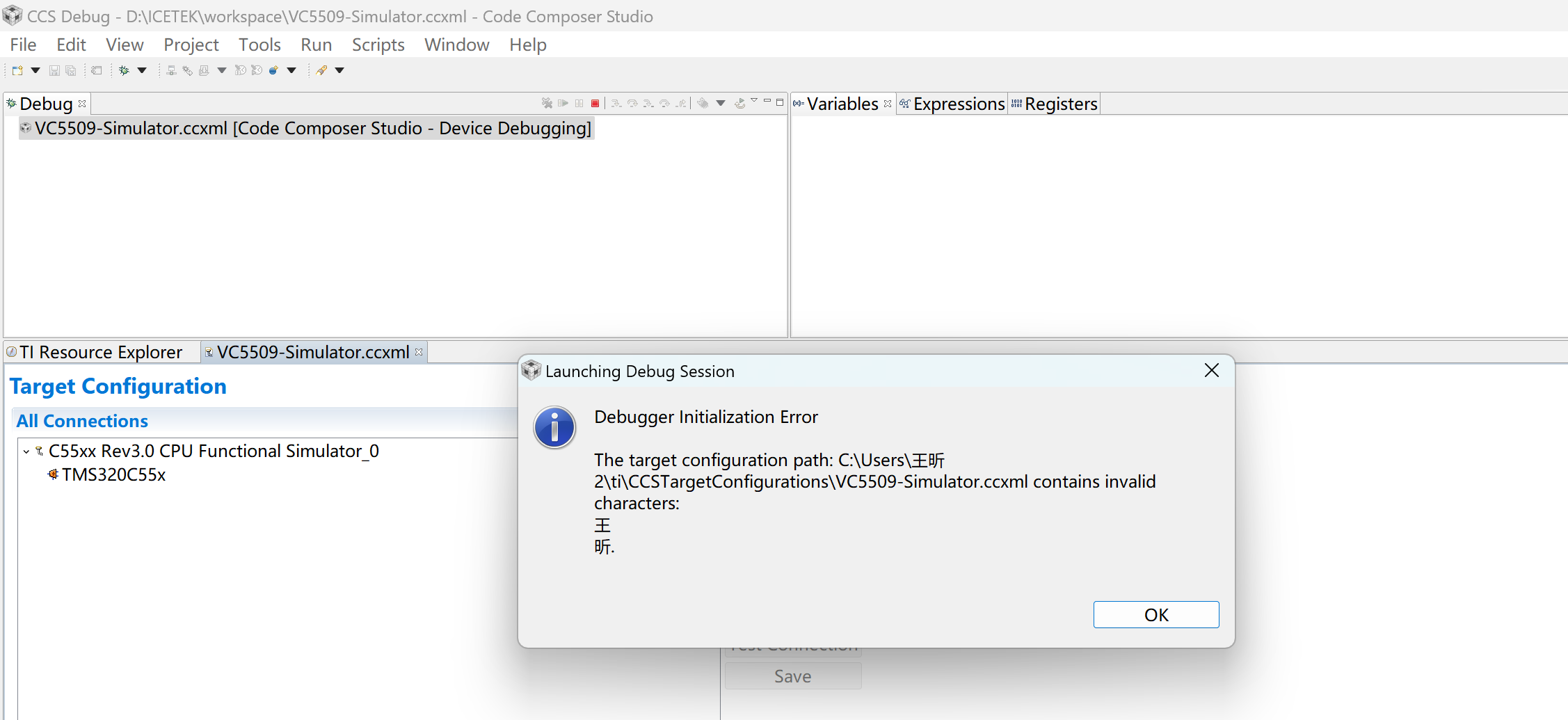Open the Tools menu
This screenshot has width=1568, height=720.
[259, 45]
